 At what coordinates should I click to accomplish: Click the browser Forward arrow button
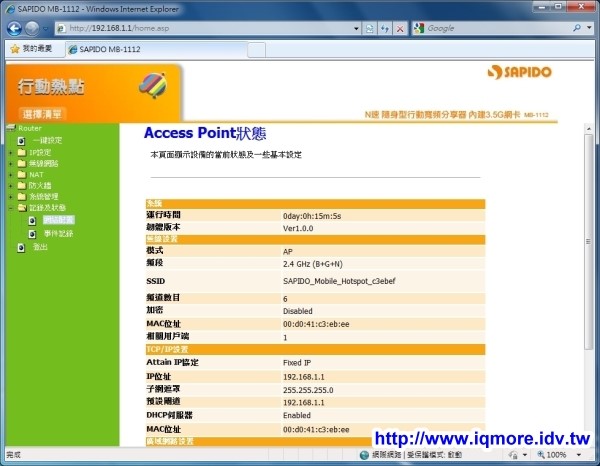[x=32, y=28]
